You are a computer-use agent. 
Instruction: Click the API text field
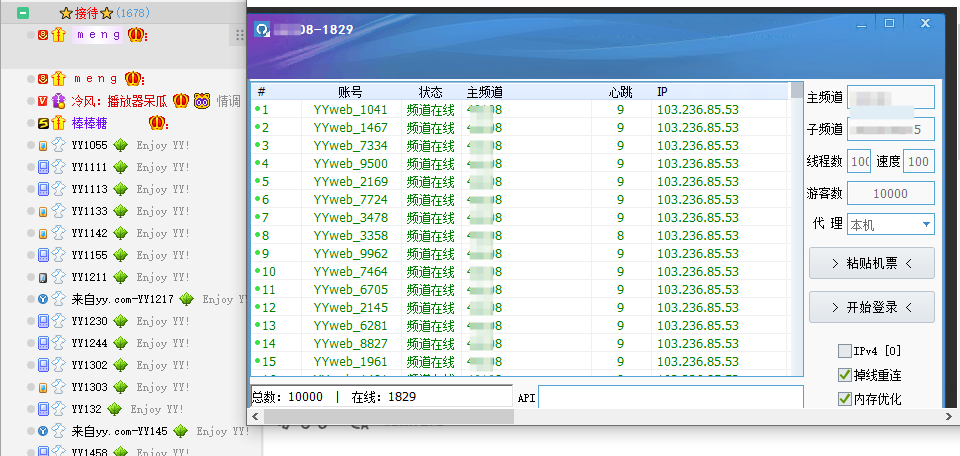671,397
